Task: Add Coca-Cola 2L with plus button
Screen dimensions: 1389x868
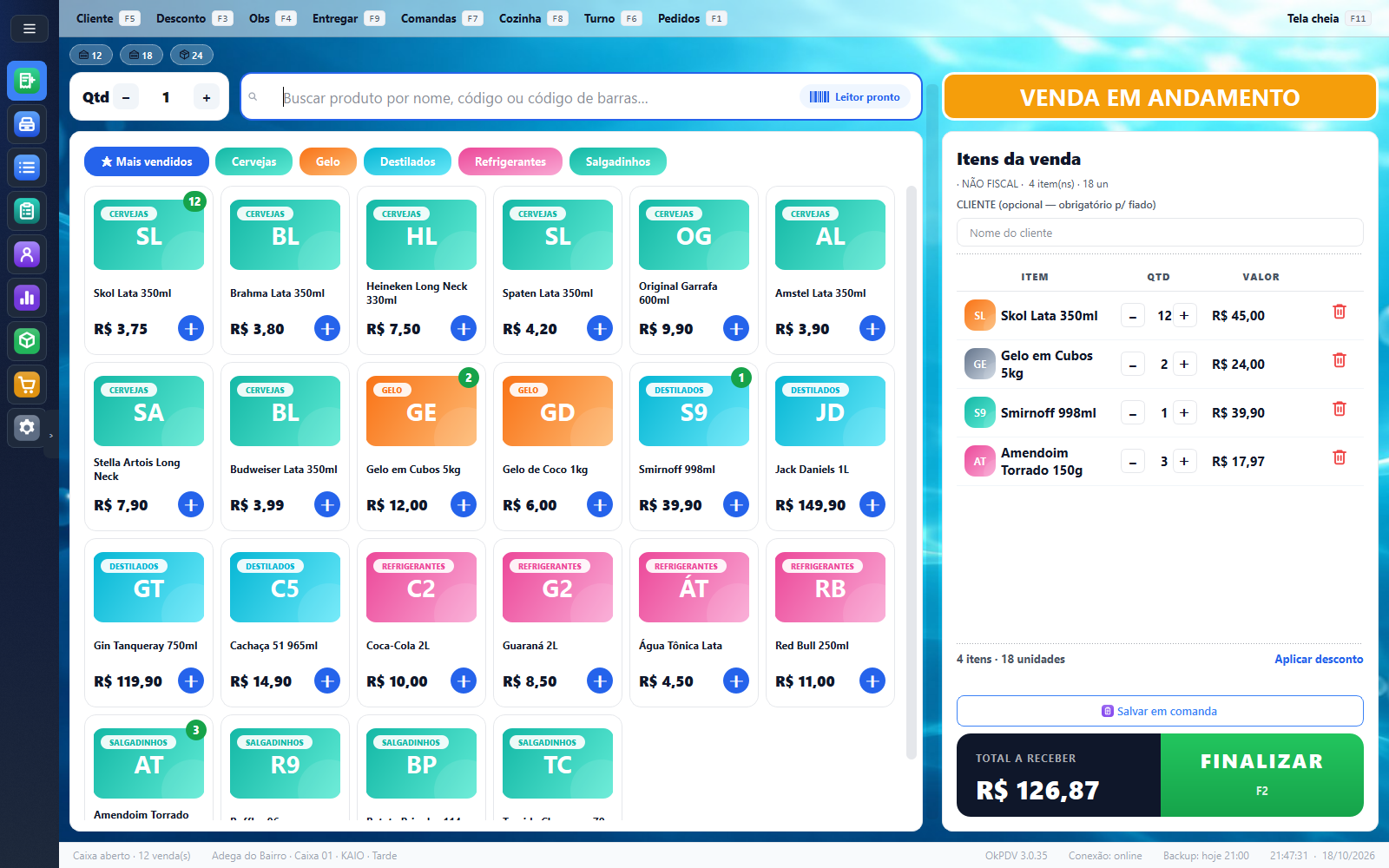Action: (x=464, y=681)
